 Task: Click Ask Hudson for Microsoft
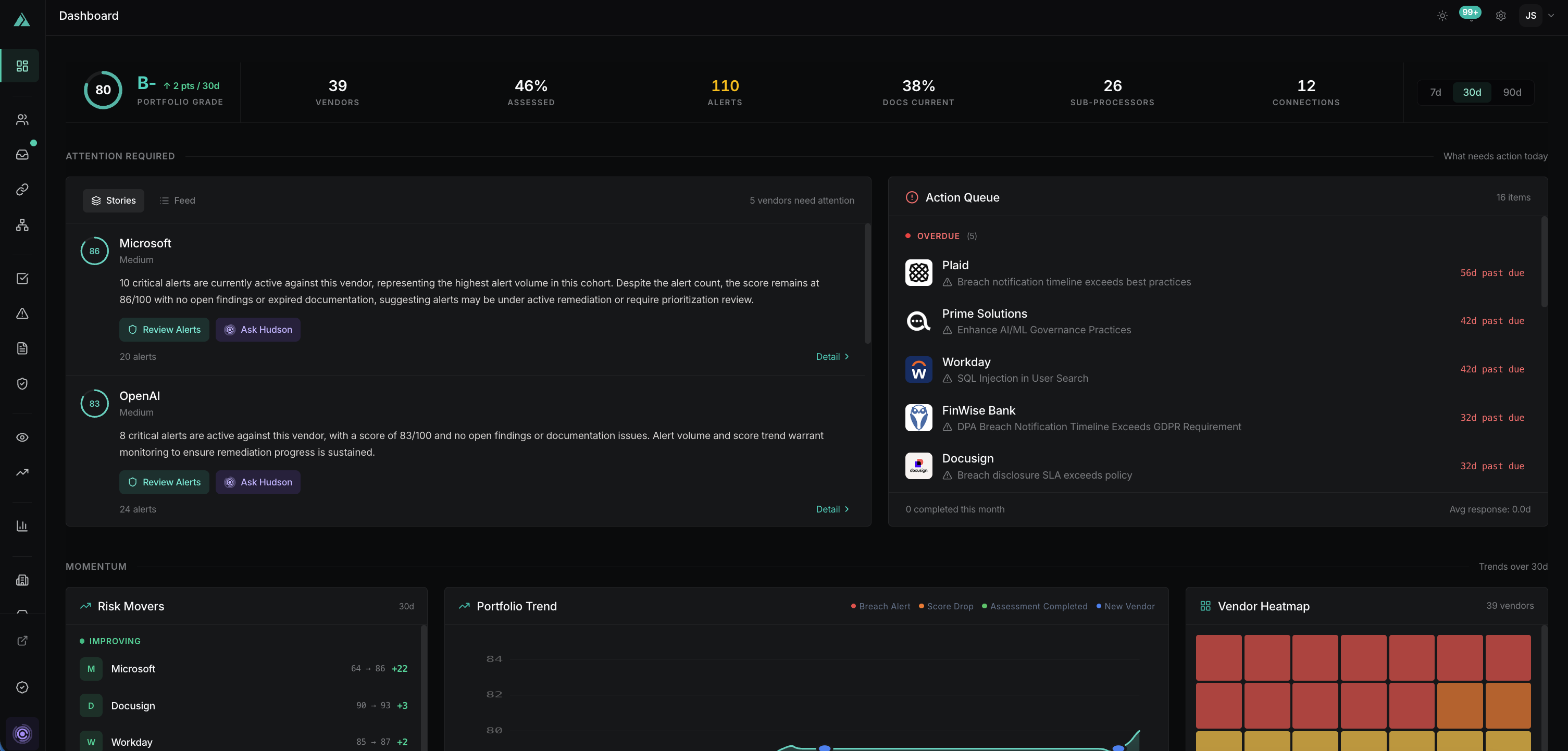(258, 330)
